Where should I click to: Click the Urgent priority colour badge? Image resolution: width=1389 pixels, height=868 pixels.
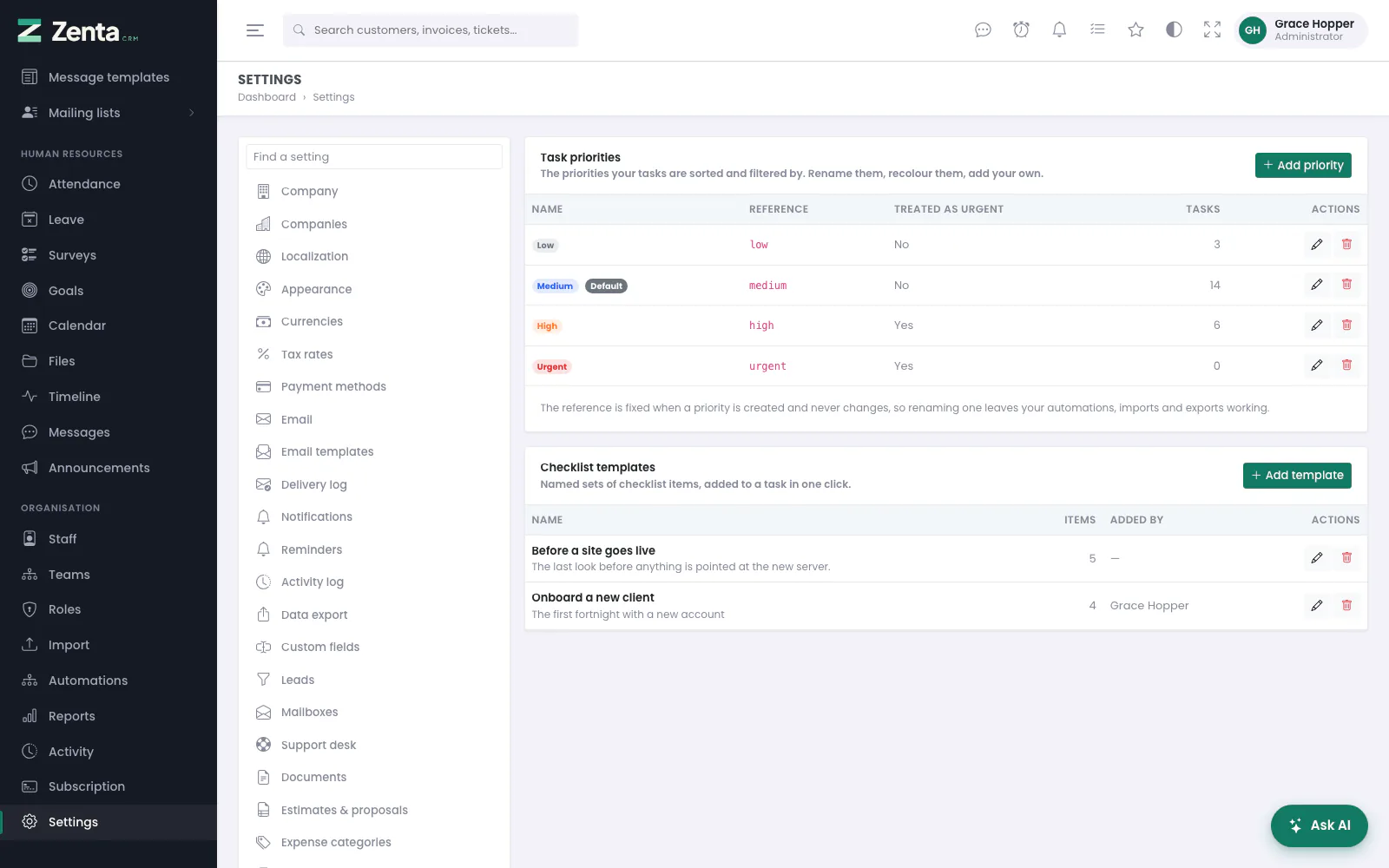[552, 367]
